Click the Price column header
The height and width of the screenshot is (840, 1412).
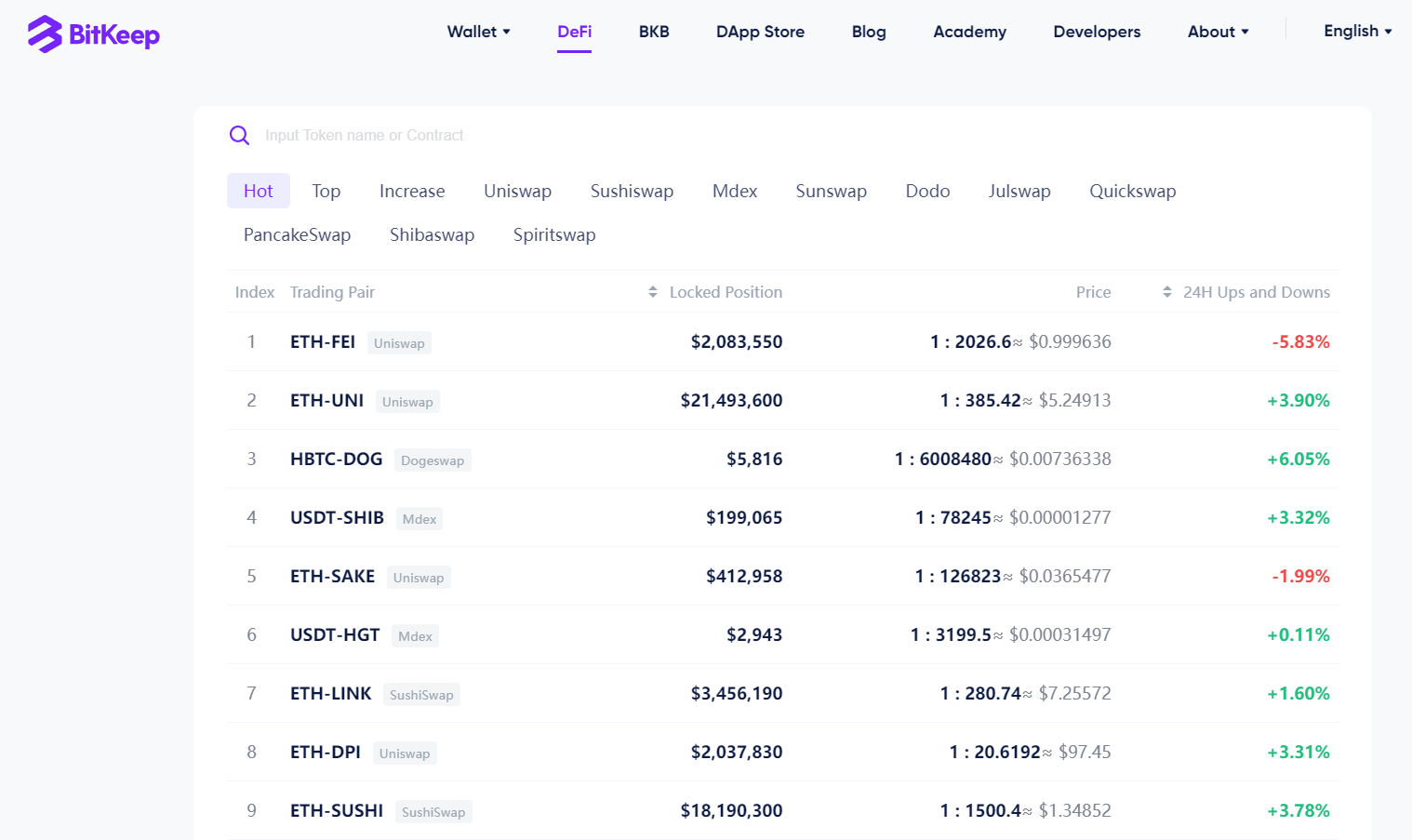tap(1094, 292)
